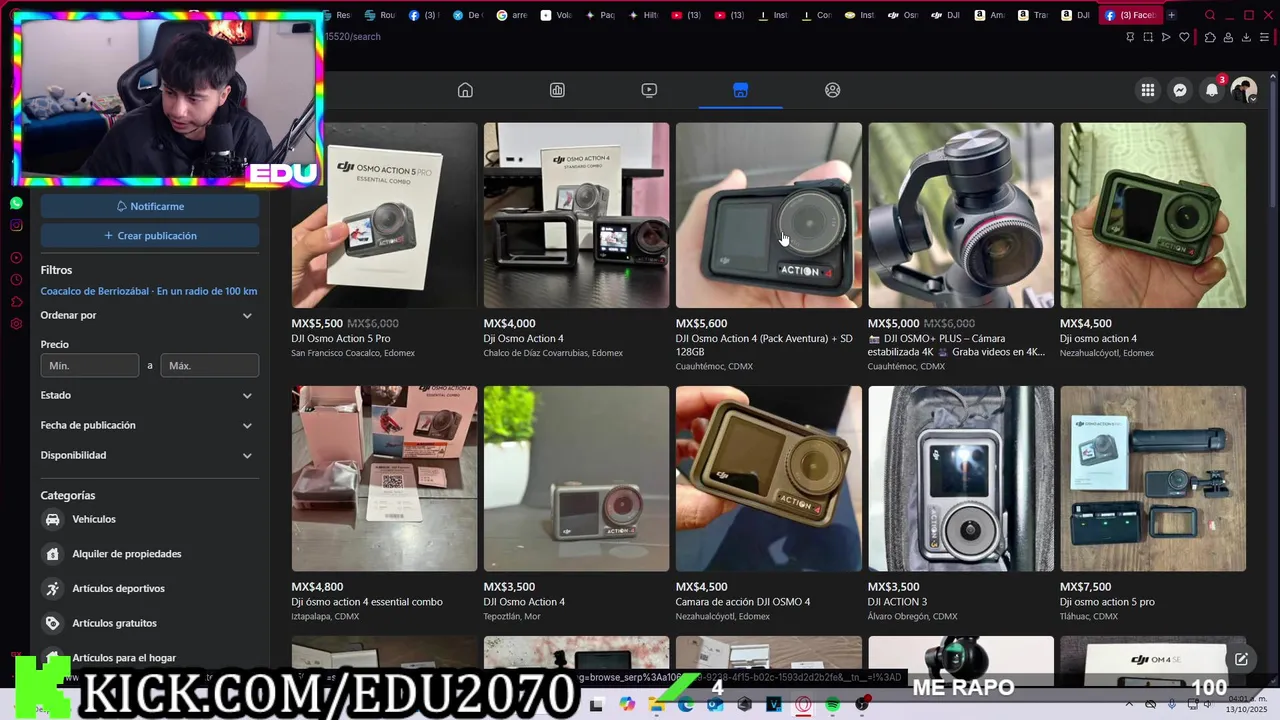This screenshot has width=1280, height=720.
Task: Click the browser search magnifier icon
Action: (x=1210, y=15)
